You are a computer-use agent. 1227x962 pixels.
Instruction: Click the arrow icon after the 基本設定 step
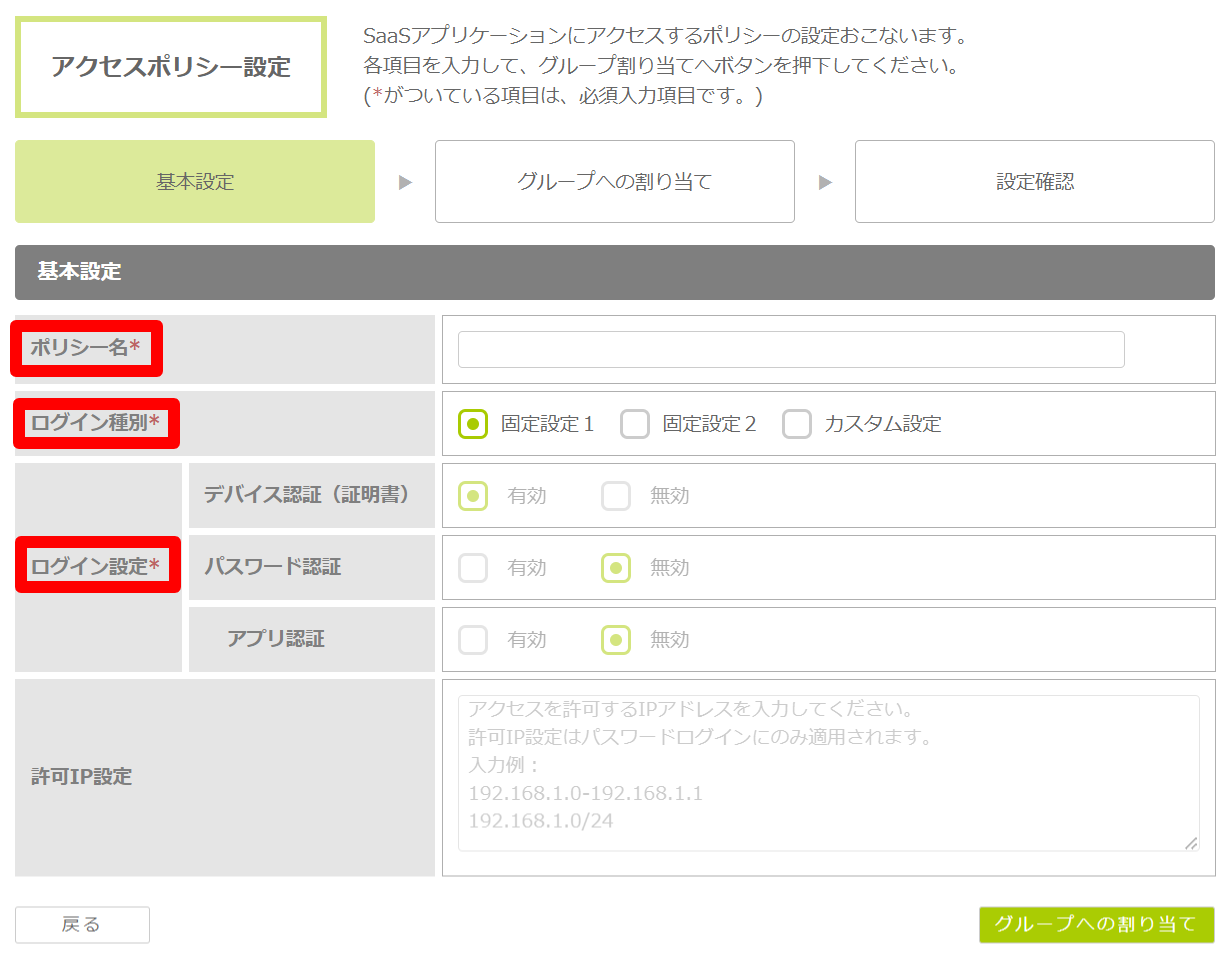click(x=405, y=183)
